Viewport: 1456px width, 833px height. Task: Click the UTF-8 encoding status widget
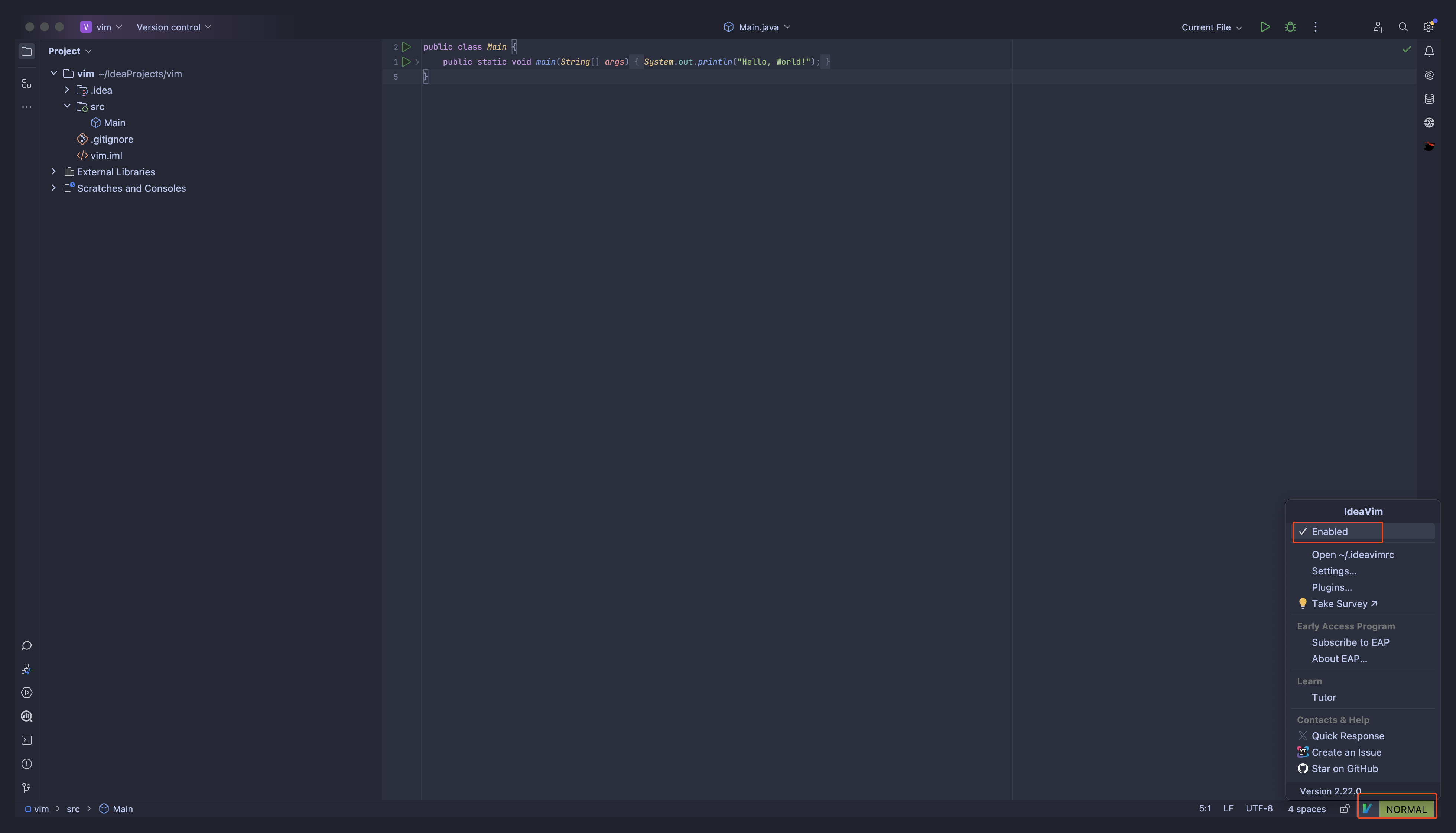(1259, 808)
